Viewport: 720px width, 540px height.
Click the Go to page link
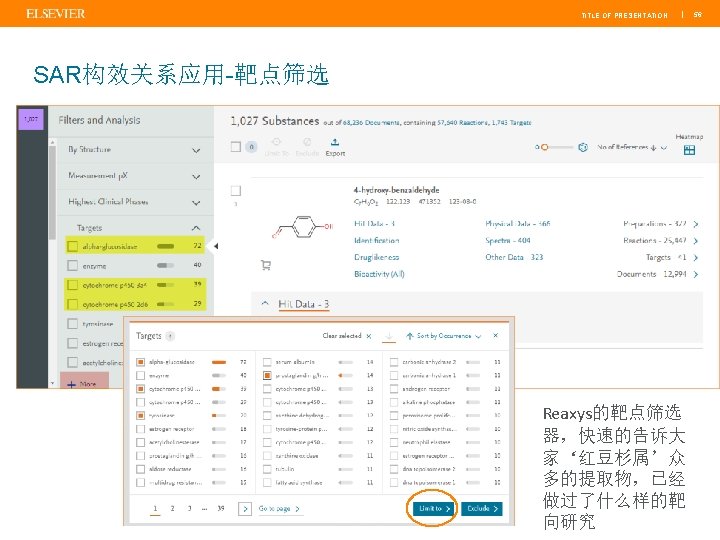[x=279, y=509]
